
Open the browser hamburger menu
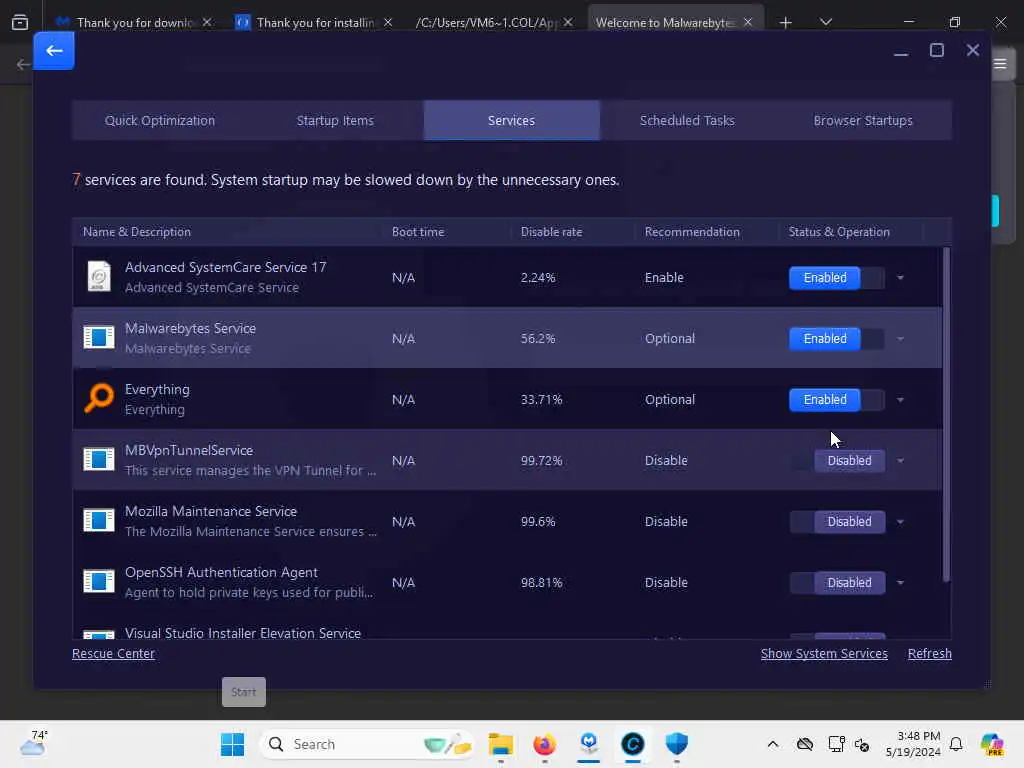point(1000,64)
